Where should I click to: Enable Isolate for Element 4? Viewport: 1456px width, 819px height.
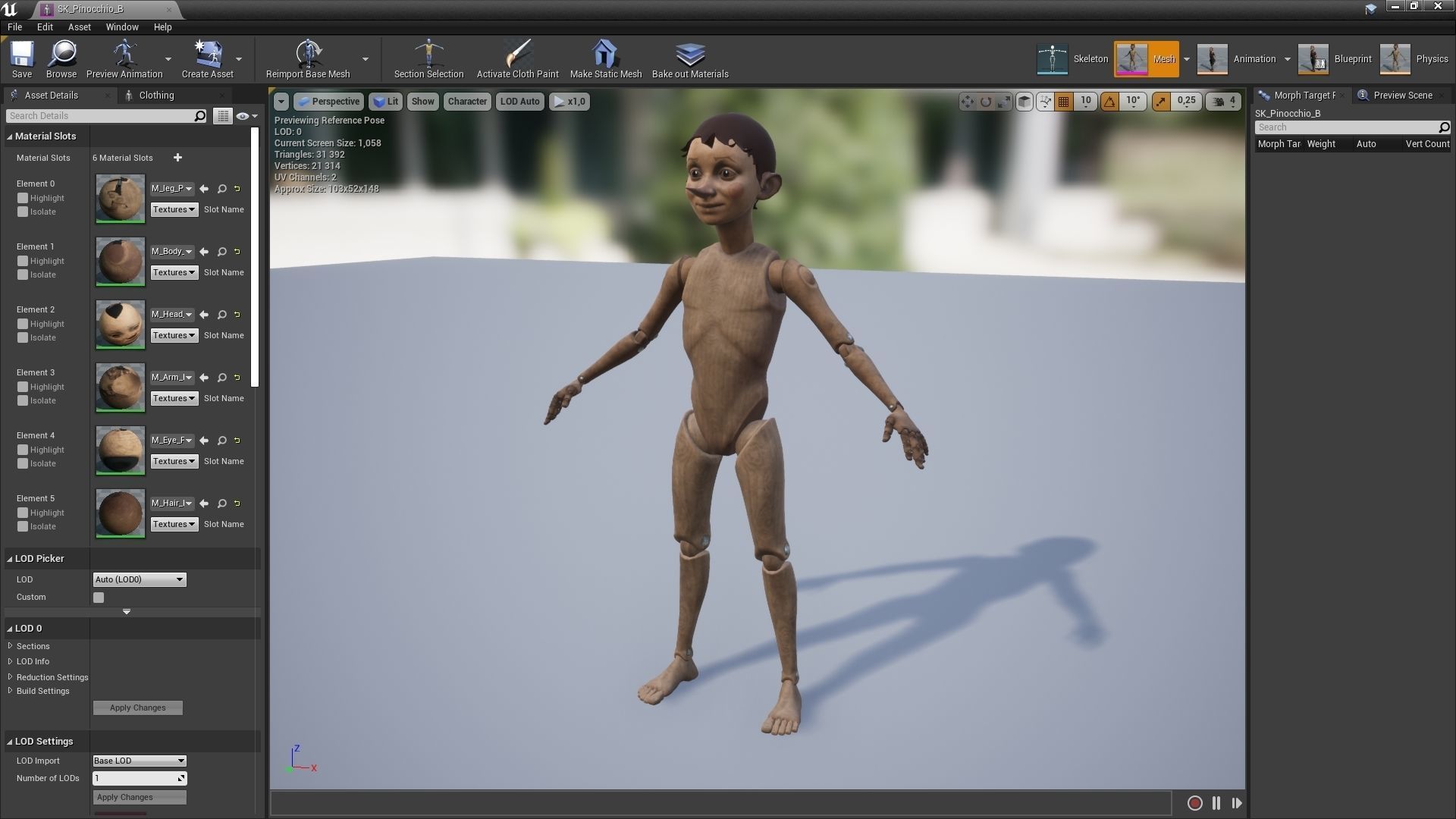(23, 463)
